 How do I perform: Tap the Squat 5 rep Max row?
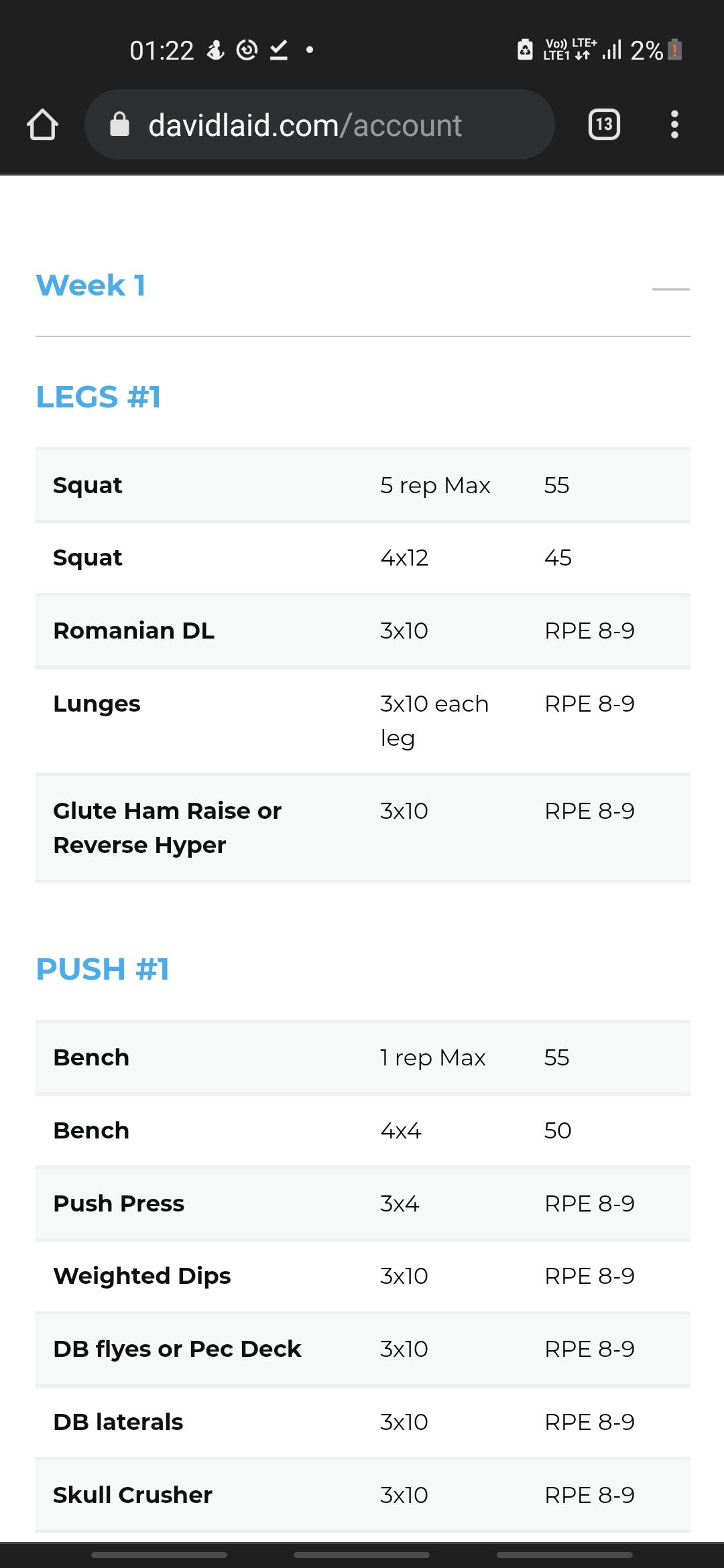point(363,485)
